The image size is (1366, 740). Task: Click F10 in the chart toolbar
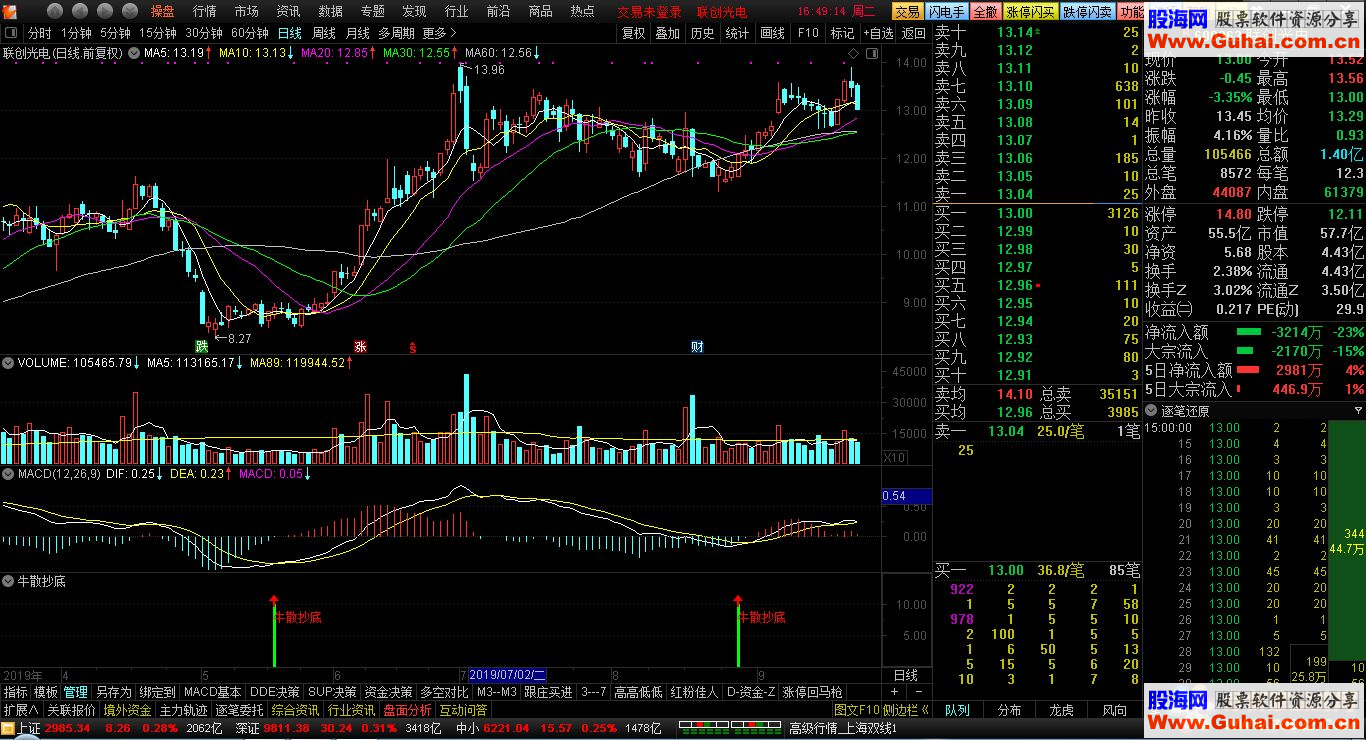pyautogui.click(x=808, y=32)
